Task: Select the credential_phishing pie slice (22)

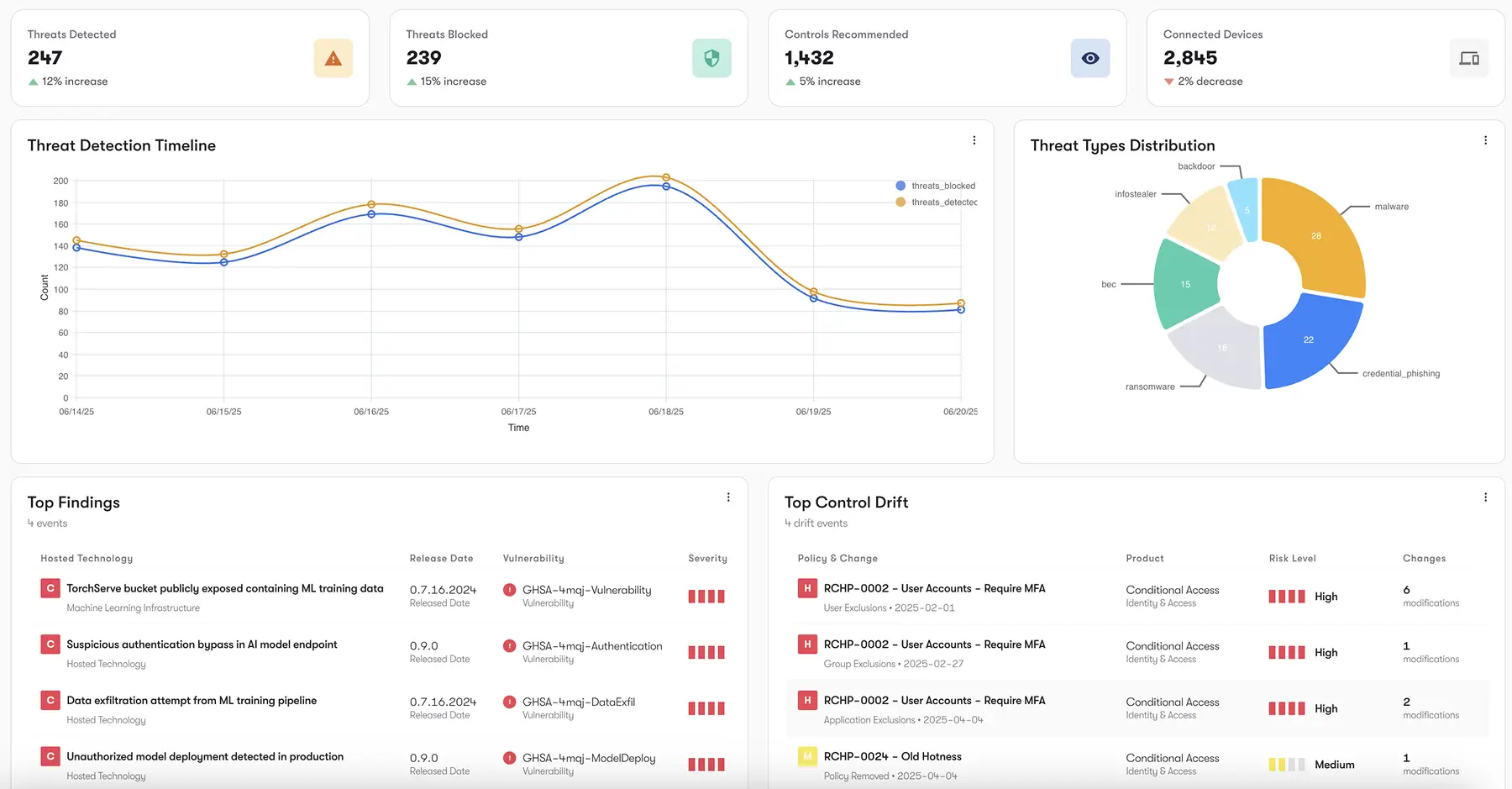Action: click(x=1308, y=339)
